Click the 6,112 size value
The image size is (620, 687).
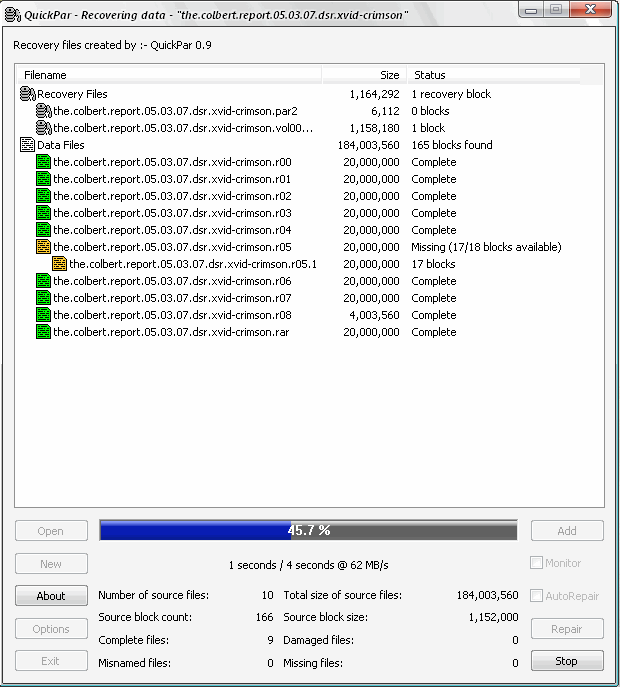pyautogui.click(x=385, y=111)
